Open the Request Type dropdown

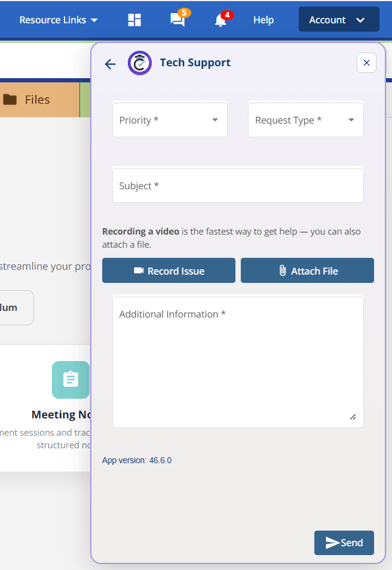pos(306,120)
